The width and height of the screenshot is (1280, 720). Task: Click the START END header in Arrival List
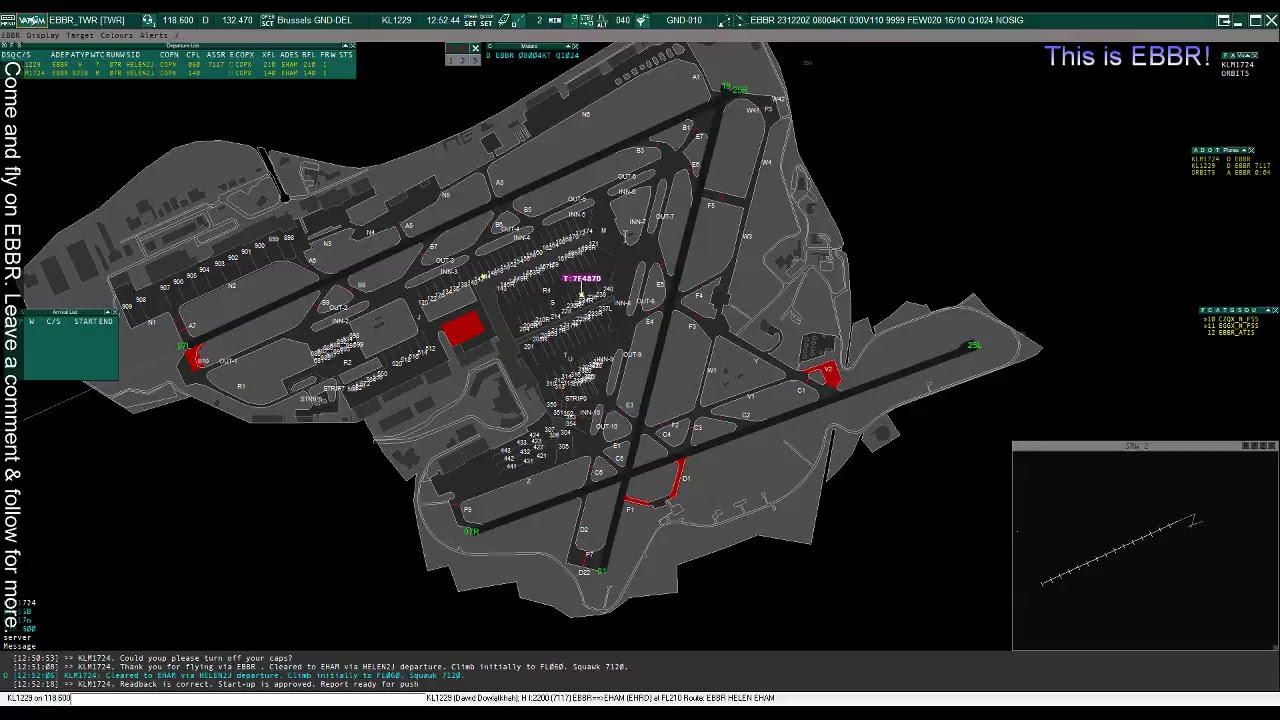(x=93, y=322)
